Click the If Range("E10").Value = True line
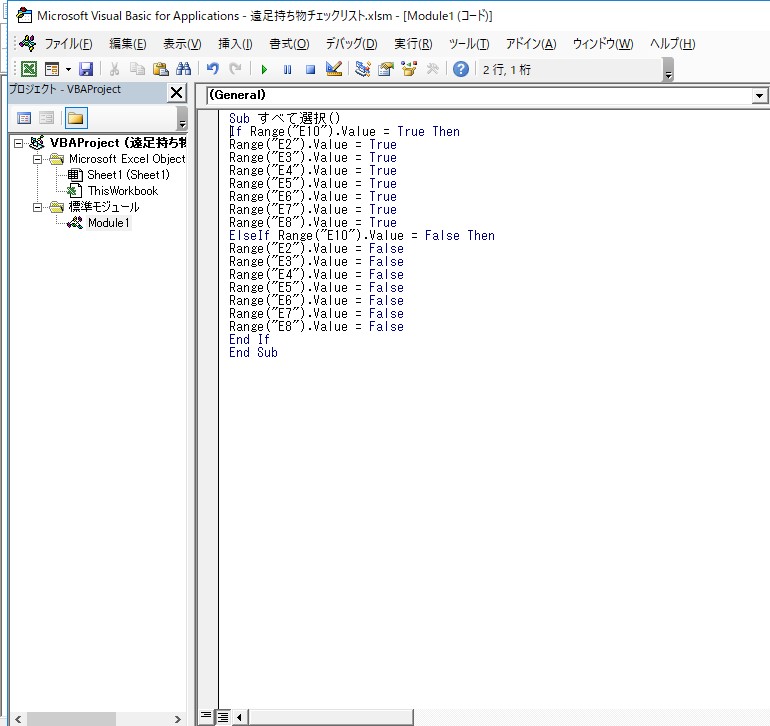Image resolution: width=770 pixels, height=726 pixels. (x=345, y=132)
